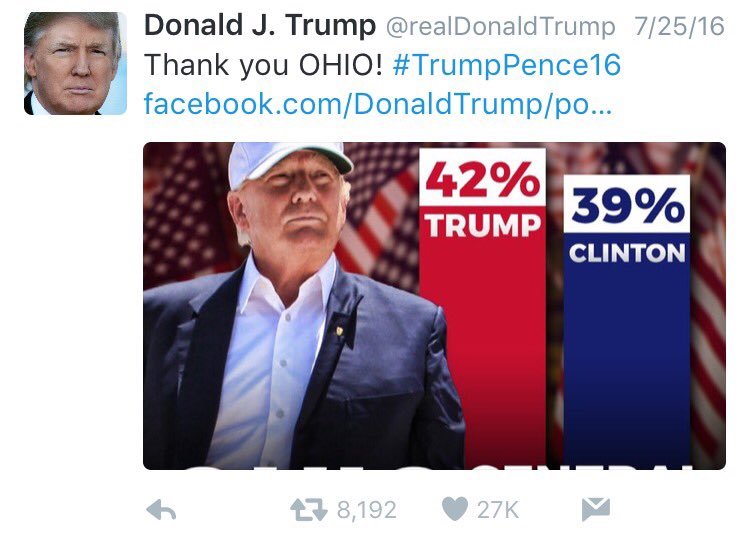Open the #TrumpPence16 hashtag
The image size is (742, 540).
[x=506, y=64]
